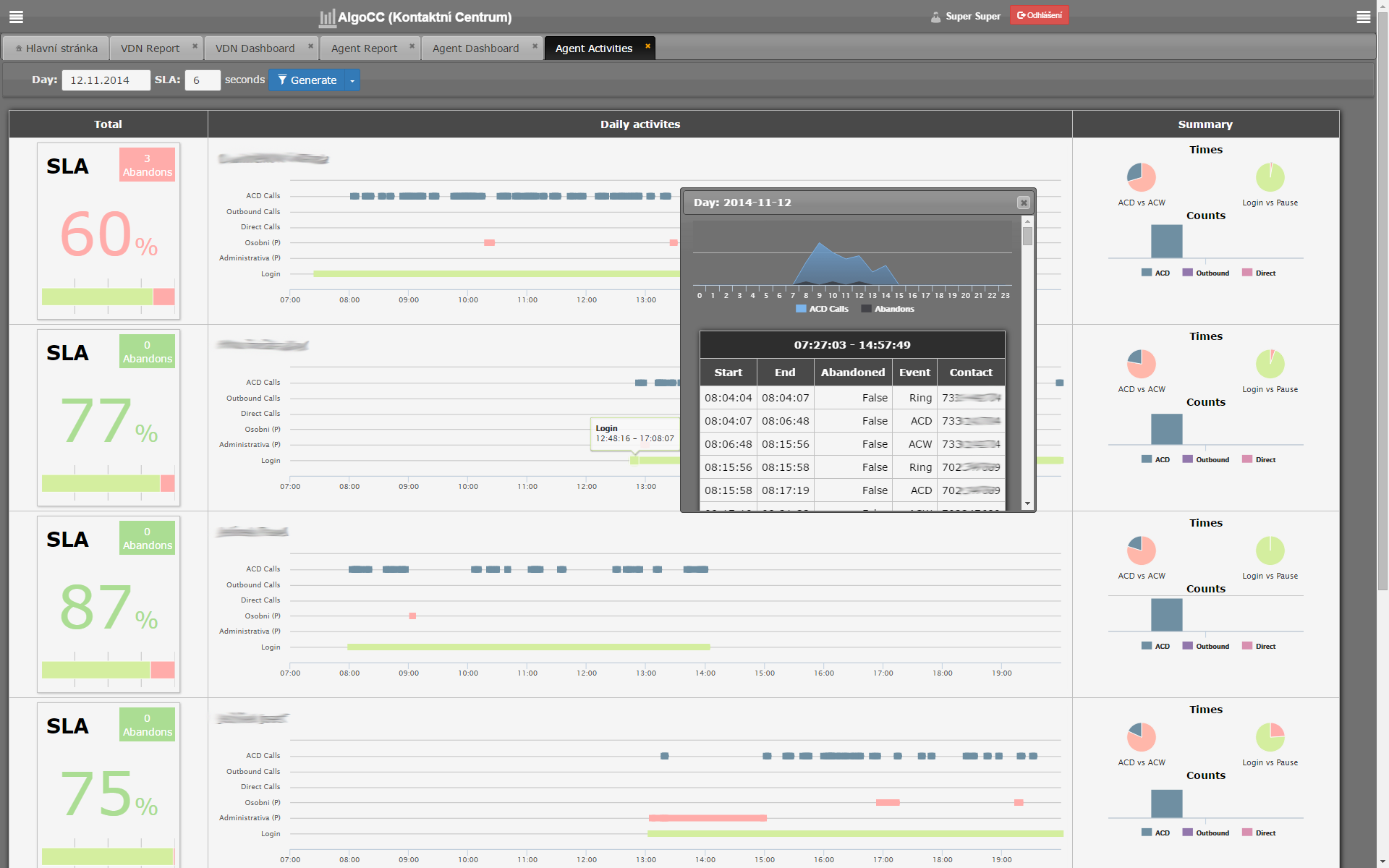Viewport: 1389px width, 868px height.
Task: Toggle Outbound legend in first Counts chart
Action: (x=1205, y=273)
